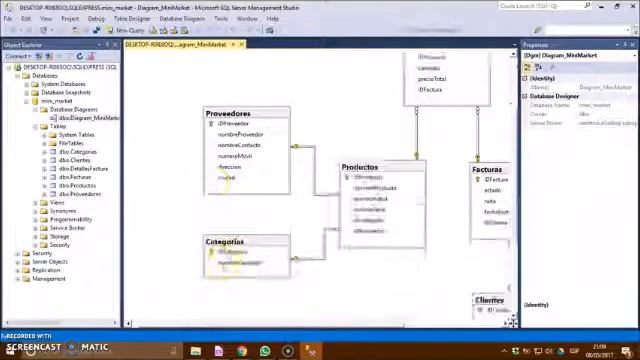Click the Quick Launch search magnifier icon
640x360 pixels.
click(587, 6)
